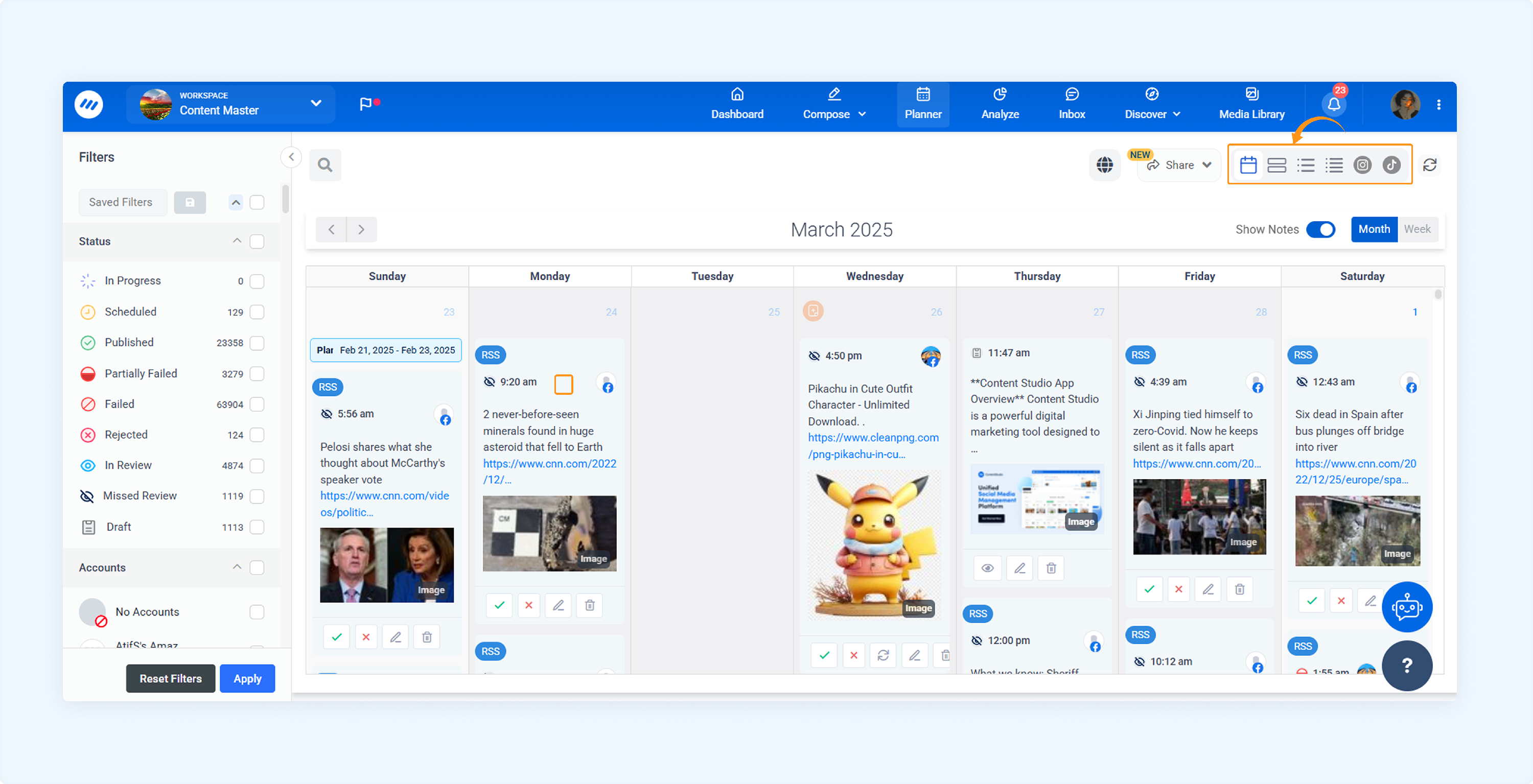
Task: Click the orange label square on Monday post
Action: pyautogui.click(x=563, y=384)
